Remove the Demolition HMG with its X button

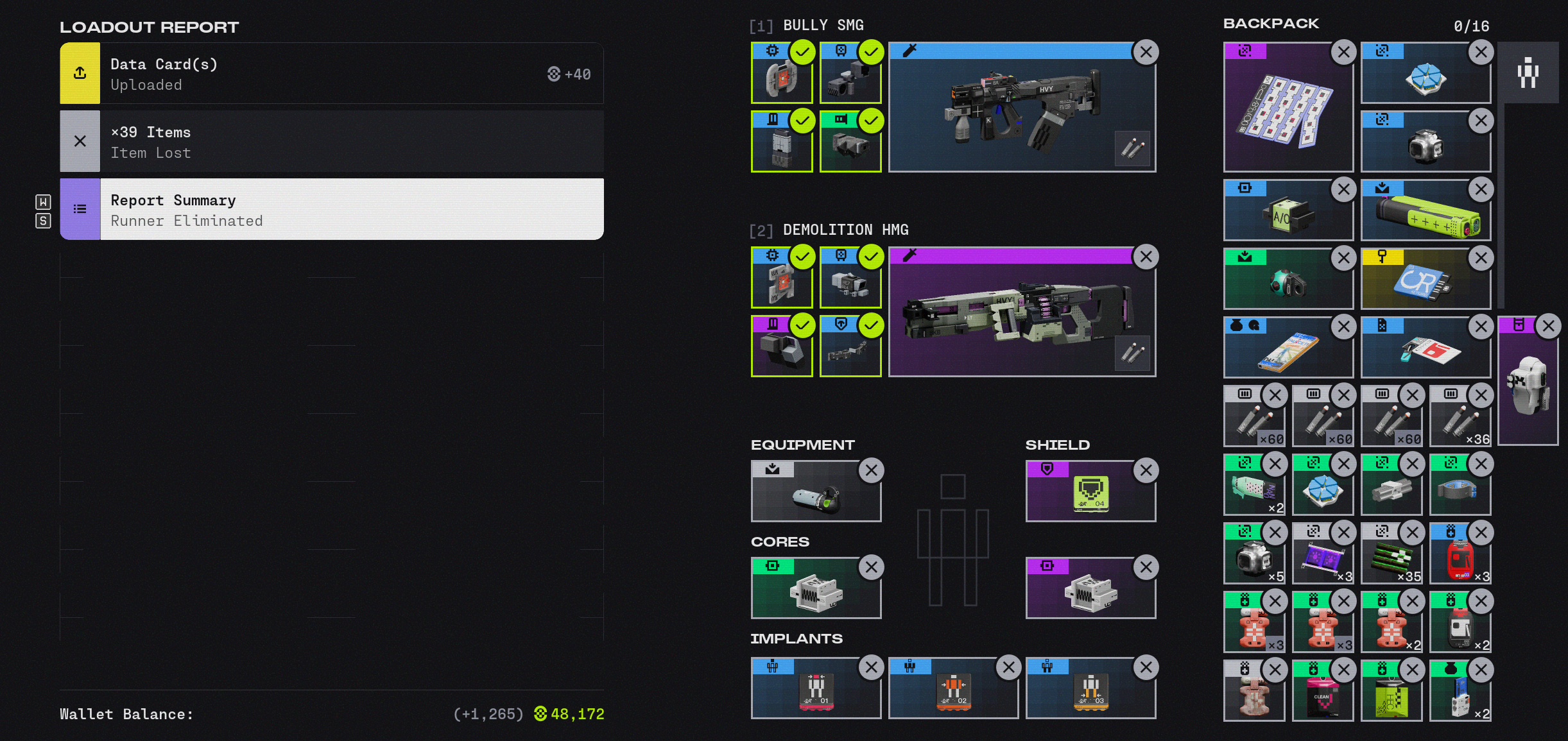(1146, 257)
